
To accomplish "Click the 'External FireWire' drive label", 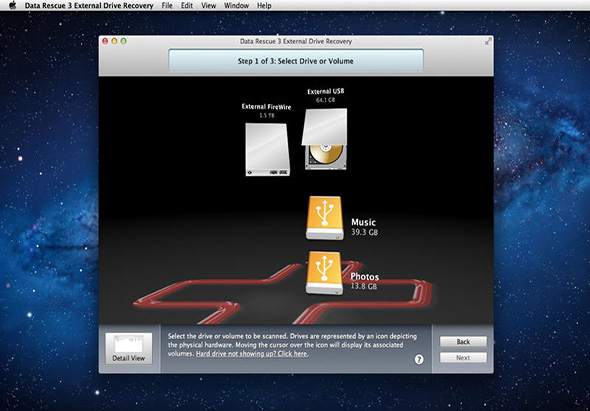I will coord(266,107).
